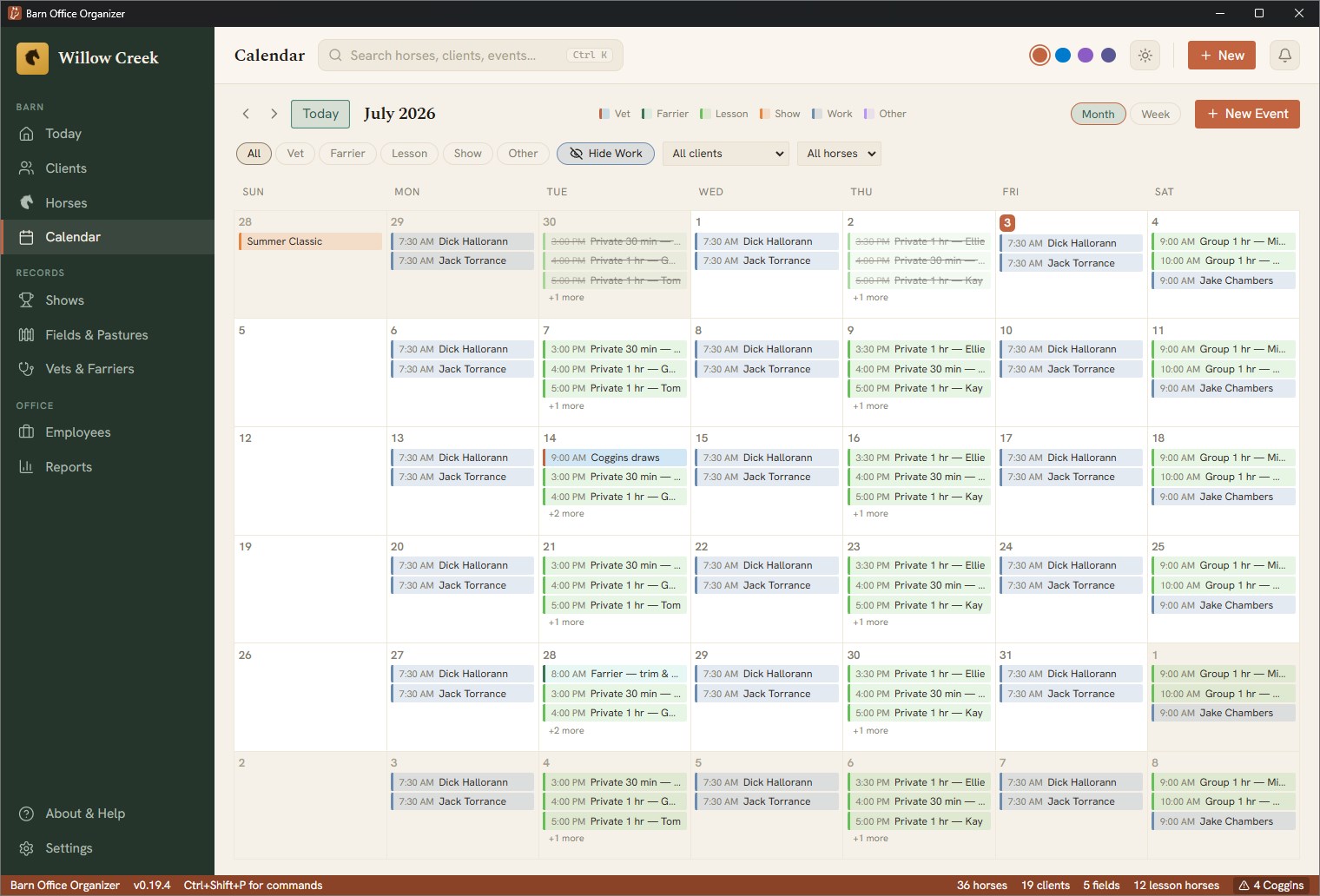Go to next month arrow
This screenshot has width=1320, height=896.
274,114
